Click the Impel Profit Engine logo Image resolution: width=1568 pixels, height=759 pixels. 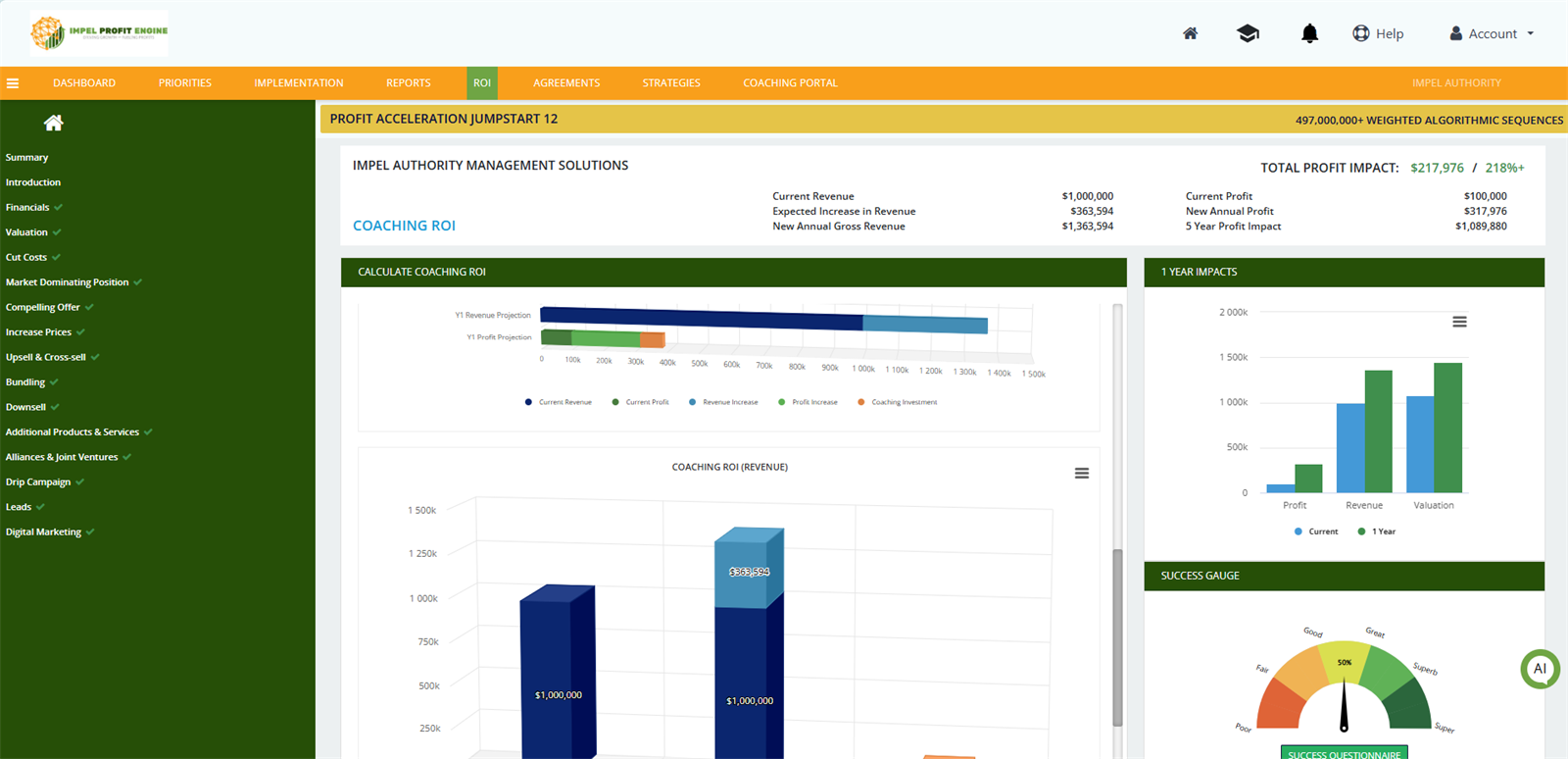(99, 32)
